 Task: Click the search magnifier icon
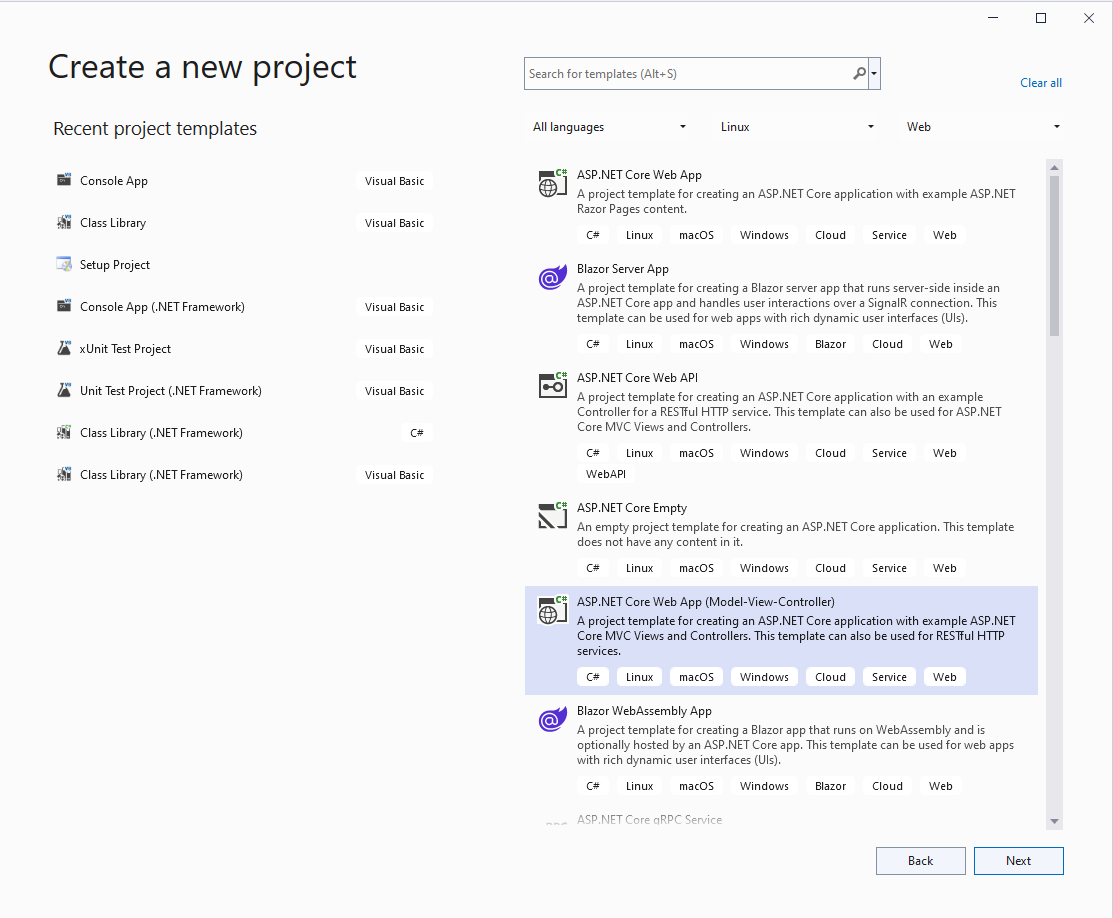[x=859, y=73]
